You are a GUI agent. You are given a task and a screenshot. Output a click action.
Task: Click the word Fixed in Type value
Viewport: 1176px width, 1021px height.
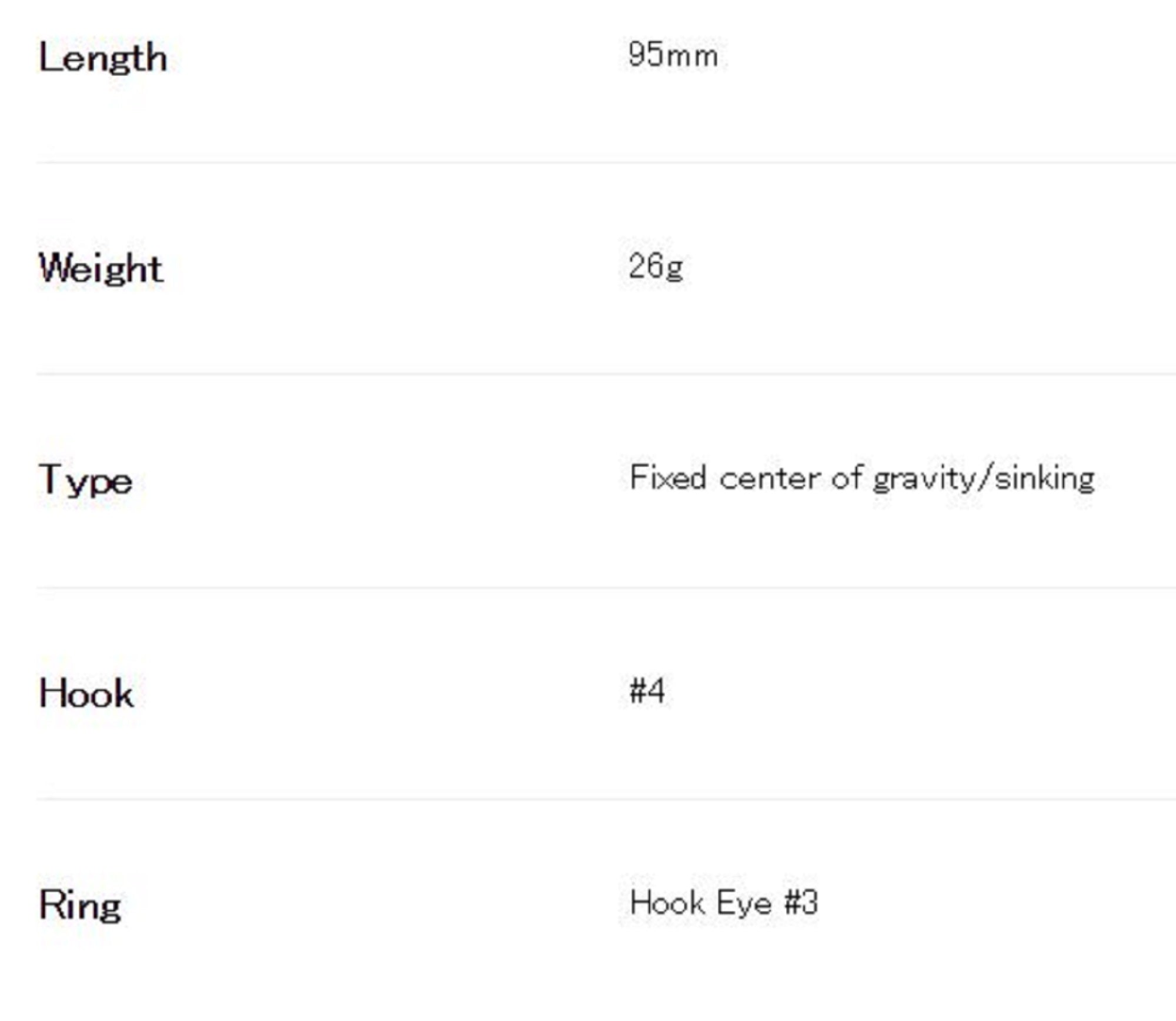(x=667, y=477)
